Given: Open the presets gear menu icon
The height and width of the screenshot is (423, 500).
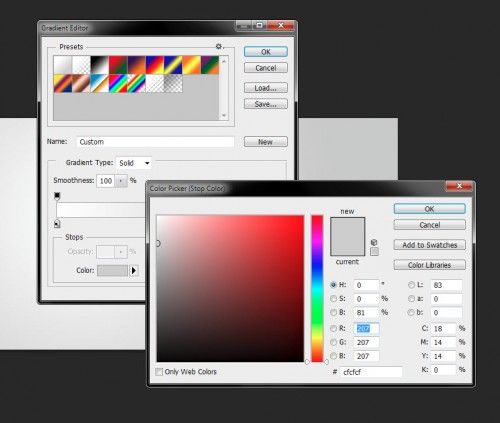Looking at the screenshot, I should (x=219, y=46).
